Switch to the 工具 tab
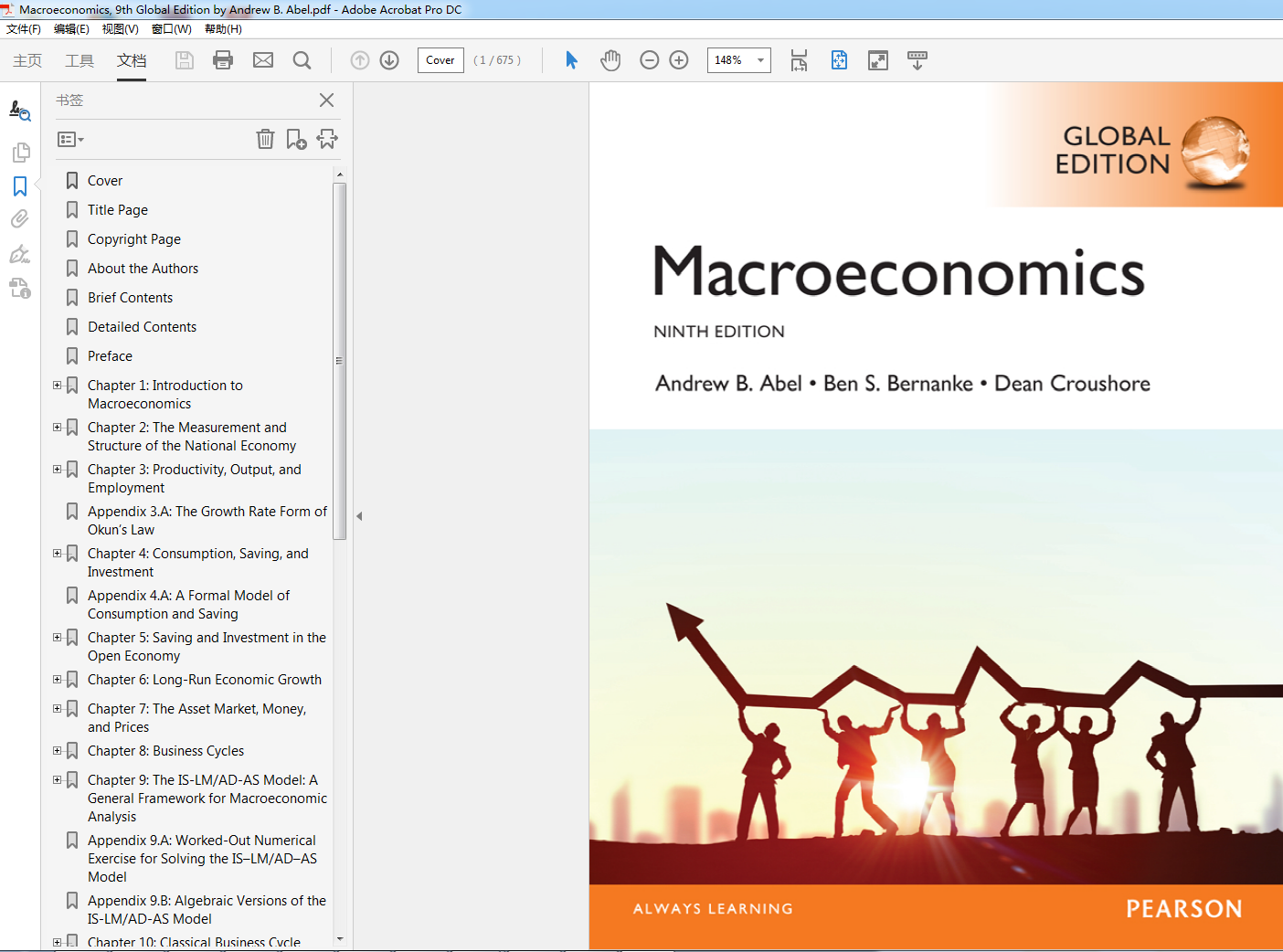Image resolution: width=1283 pixels, height=952 pixels. pyautogui.click(x=80, y=60)
